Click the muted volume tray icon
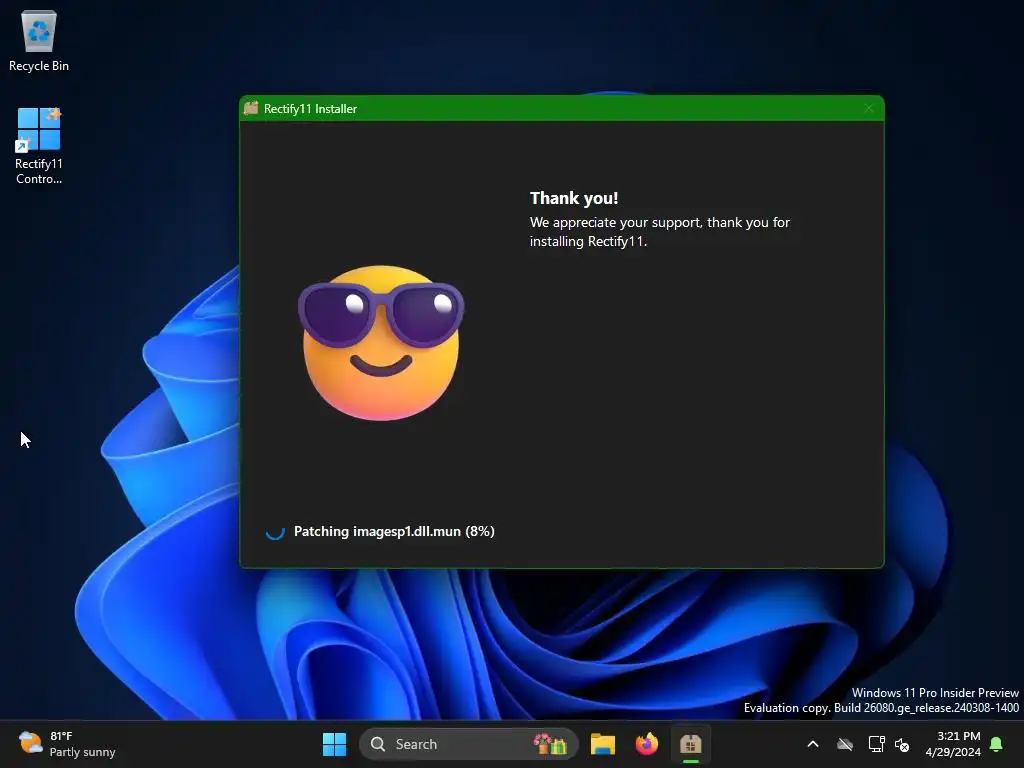Viewport: 1024px width, 768px height. point(902,744)
